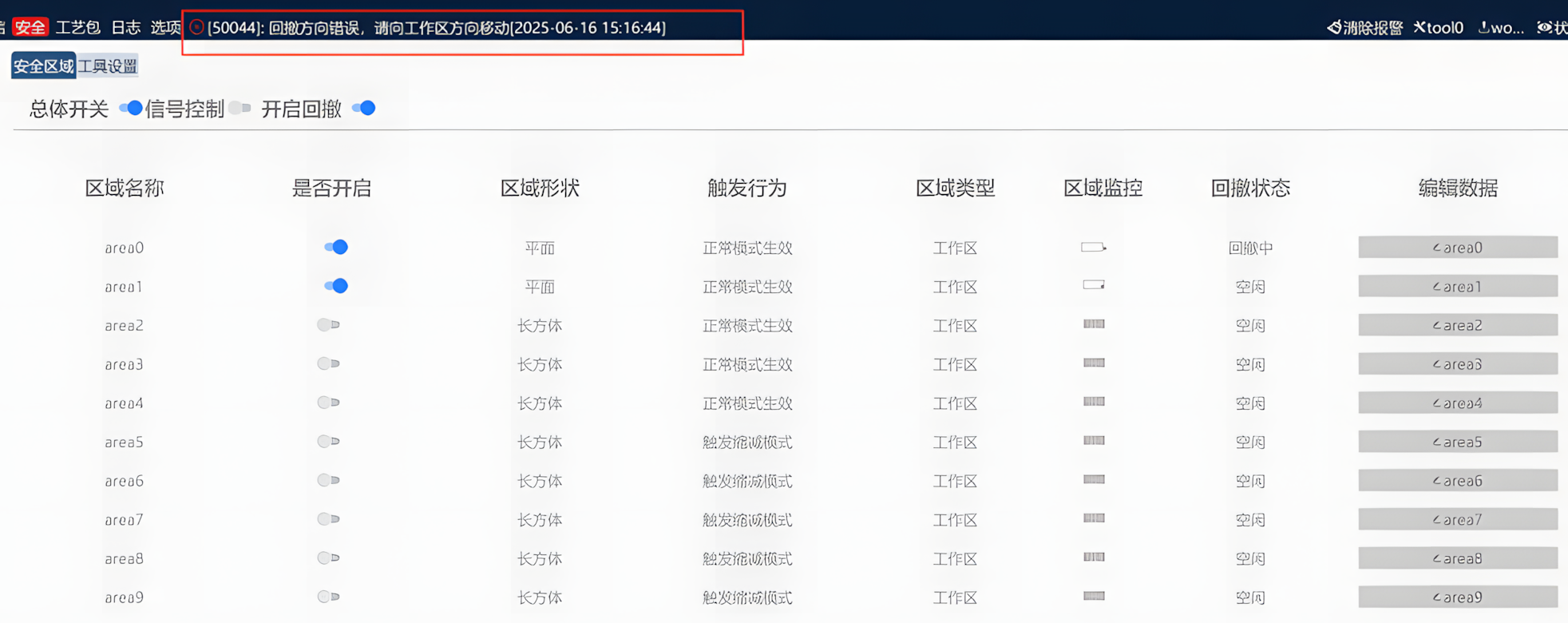The image size is (1568, 623).
Task: Click the red alarm indicator icon
Action: 196,27
